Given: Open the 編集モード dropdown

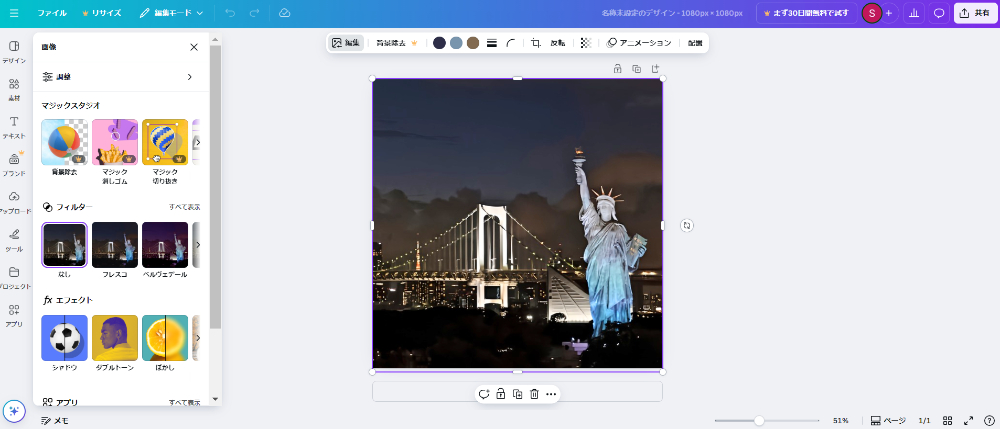Looking at the screenshot, I should pyautogui.click(x=171, y=13).
